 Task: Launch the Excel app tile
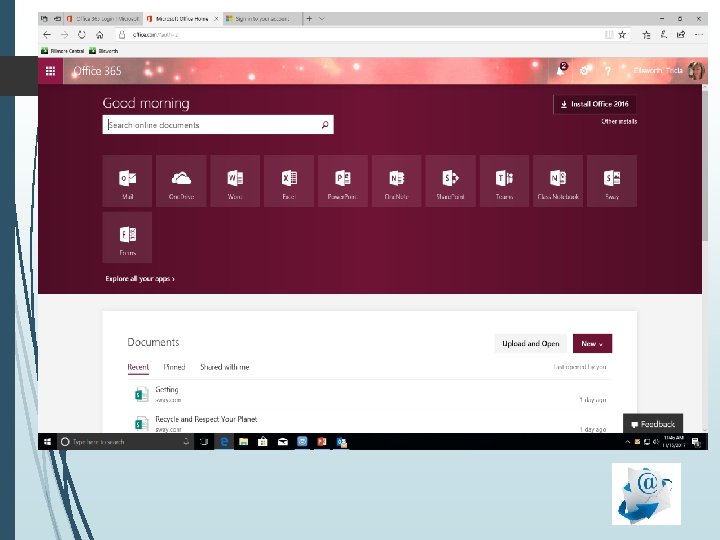[289, 181]
